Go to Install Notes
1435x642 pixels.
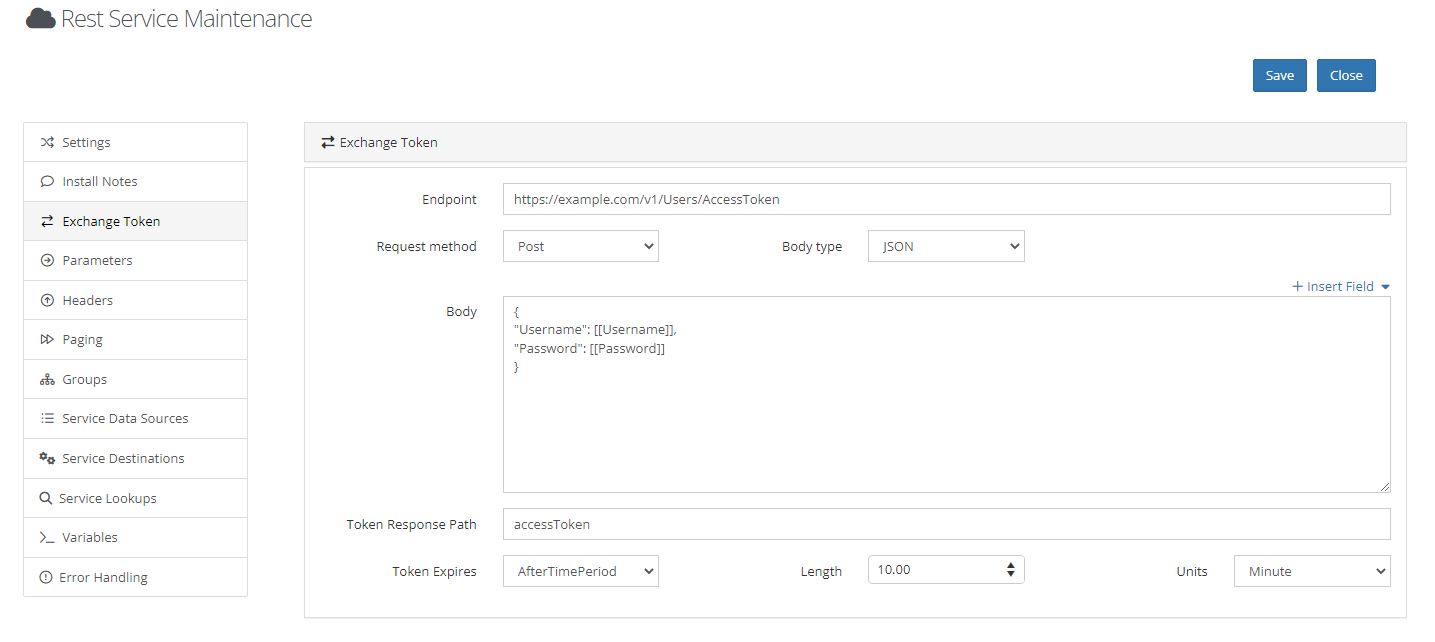tap(135, 181)
